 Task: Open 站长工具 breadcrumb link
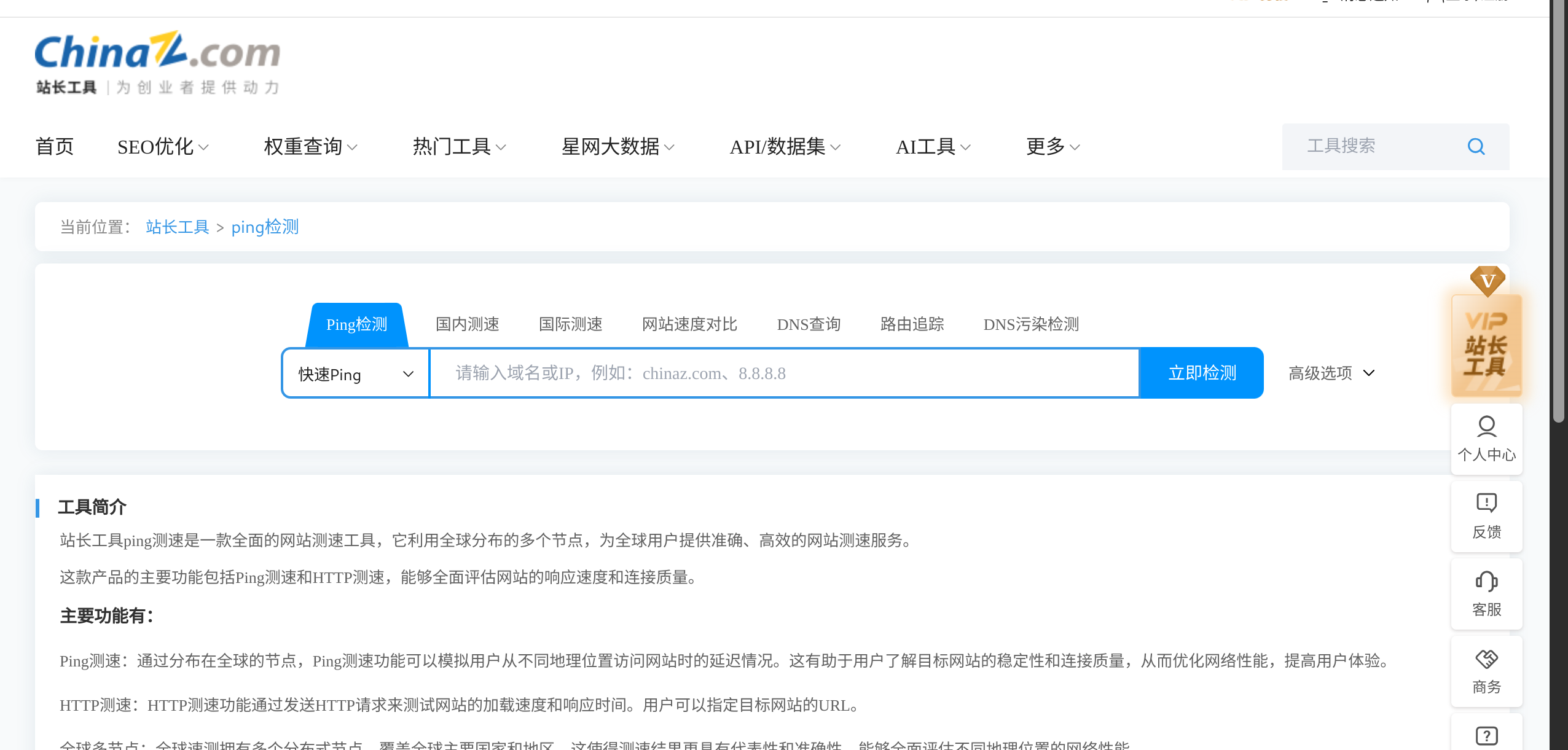[178, 227]
